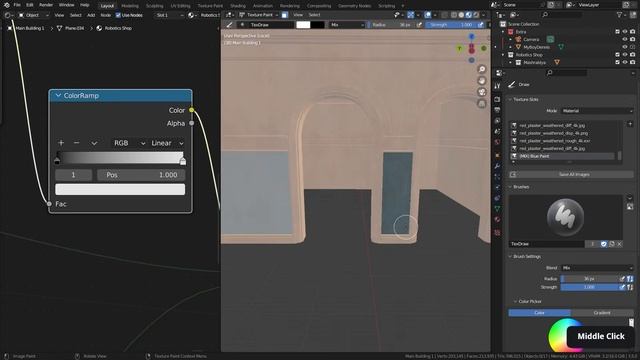Viewport: 640px width, 360px height.
Task: Switch to Solid viewport shading
Action: (x=461, y=15)
